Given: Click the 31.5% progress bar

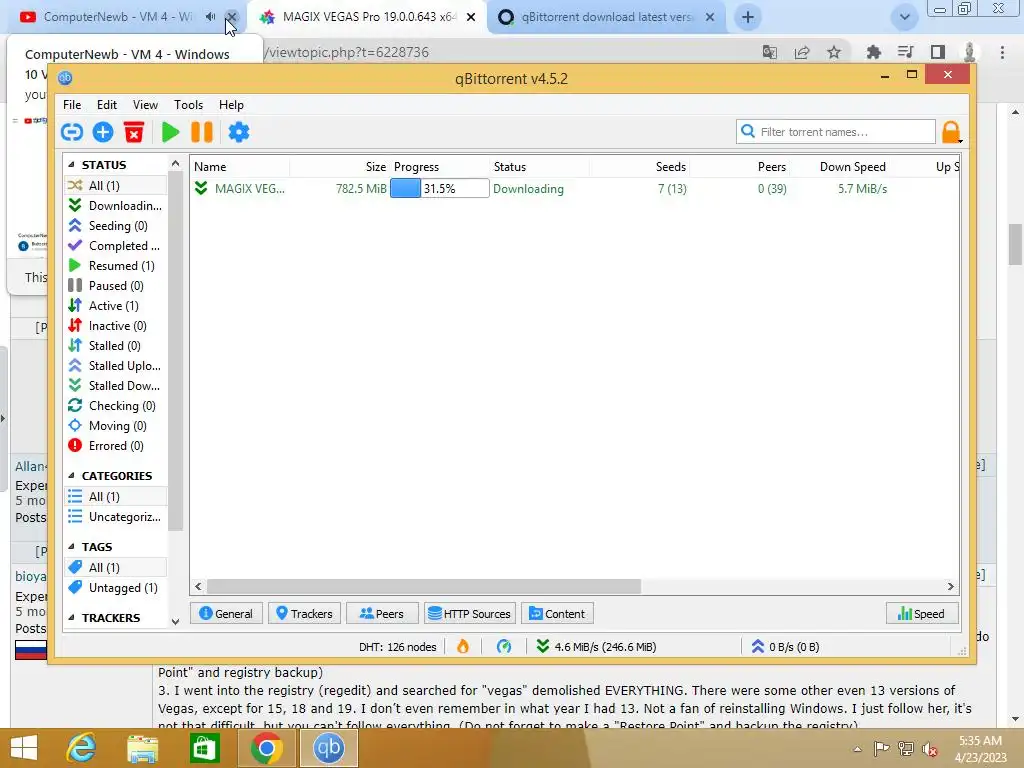Looking at the screenshot, I should coord(440,189).
